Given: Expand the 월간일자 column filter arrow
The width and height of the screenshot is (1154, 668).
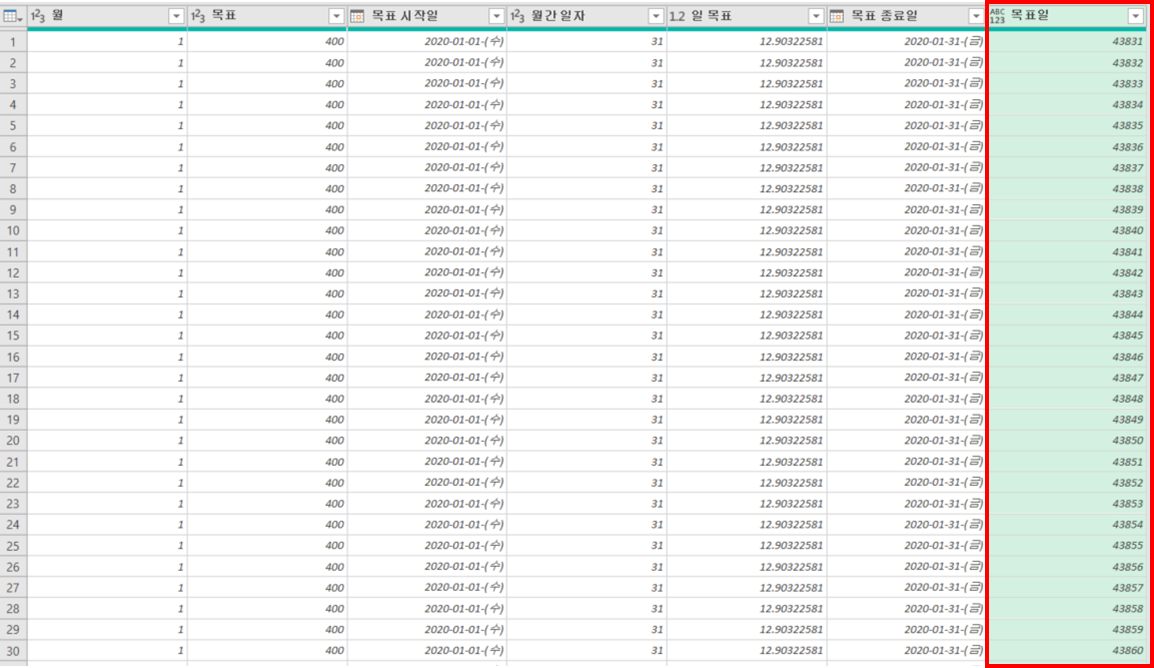Looking at the screenshot, I should click(656, 16).
